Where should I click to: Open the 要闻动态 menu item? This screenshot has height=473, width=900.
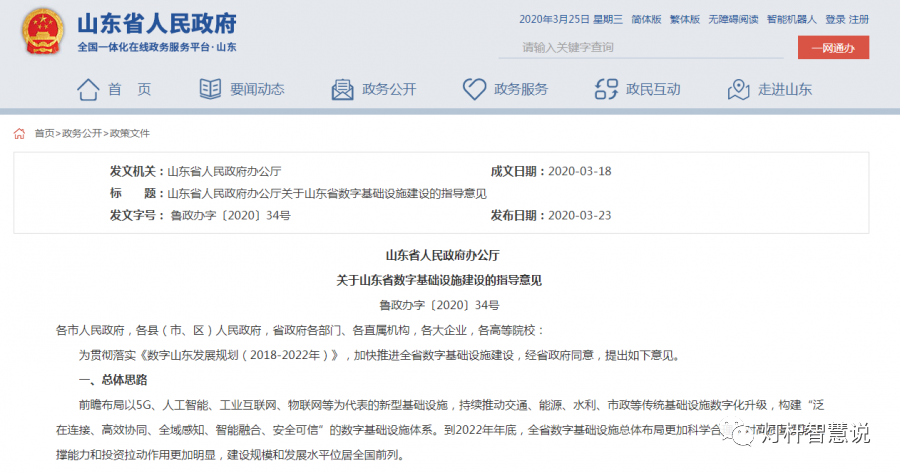tap(257, 89)
